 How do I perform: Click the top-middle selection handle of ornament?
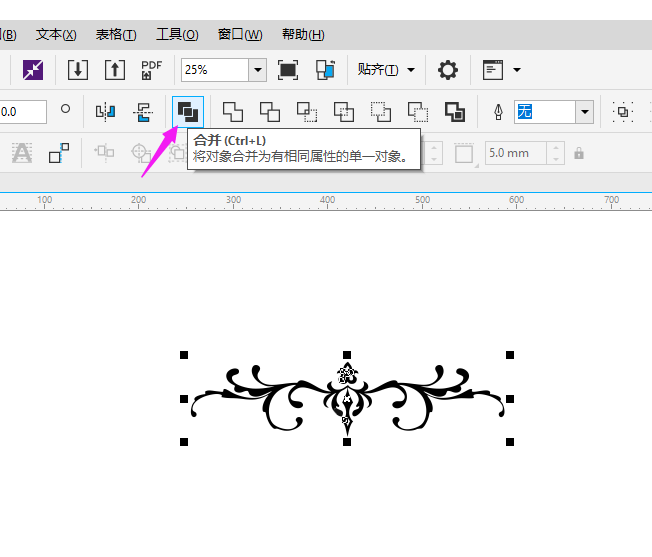(347, 355)
